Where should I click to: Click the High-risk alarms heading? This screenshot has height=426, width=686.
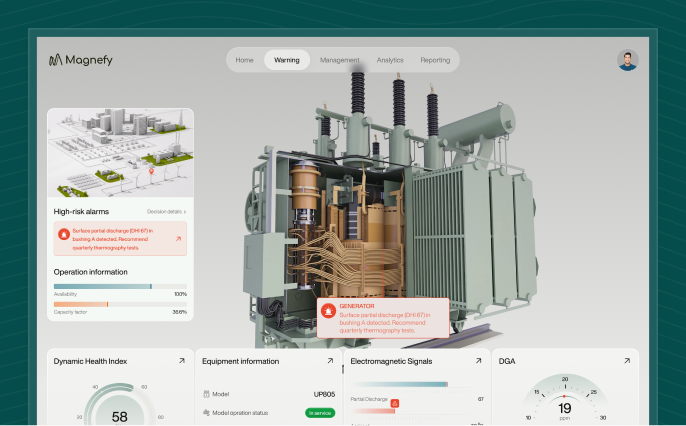coord(81,212)
